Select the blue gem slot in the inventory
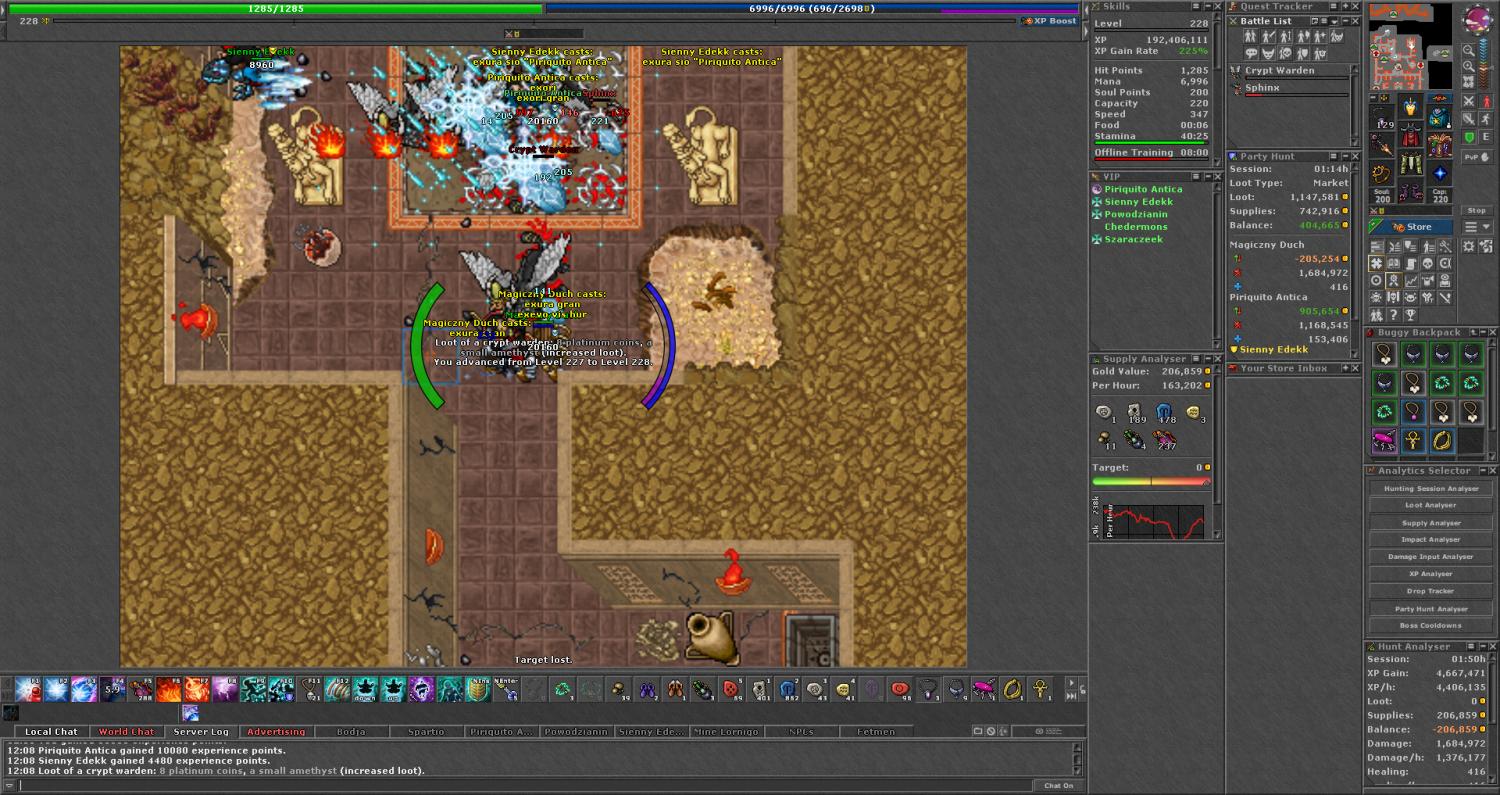This screenshot has width=1500, height=795. click(1439, 172)
